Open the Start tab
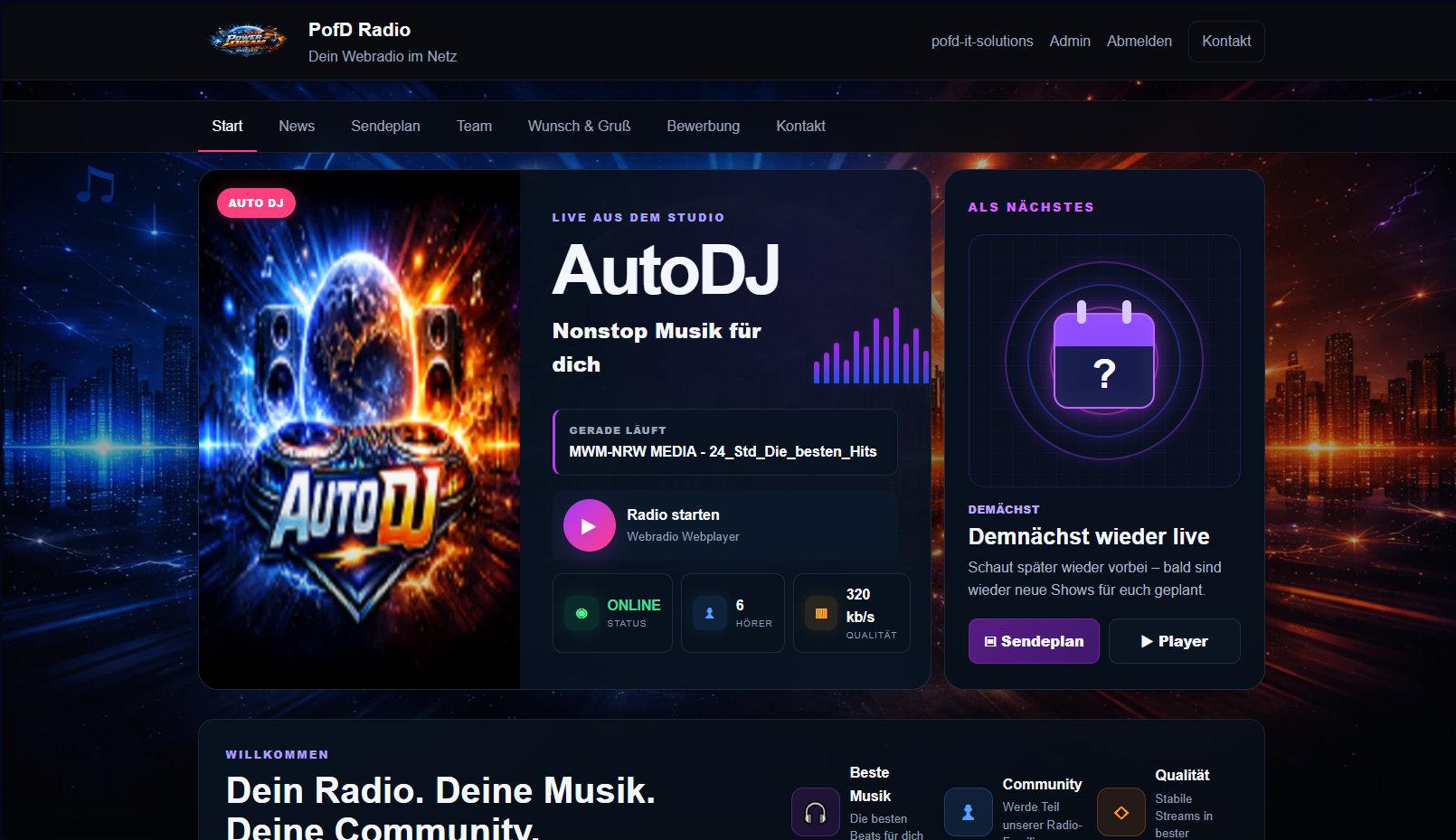The width and height of the screenshot is (1456, 840). click(227, 126)
